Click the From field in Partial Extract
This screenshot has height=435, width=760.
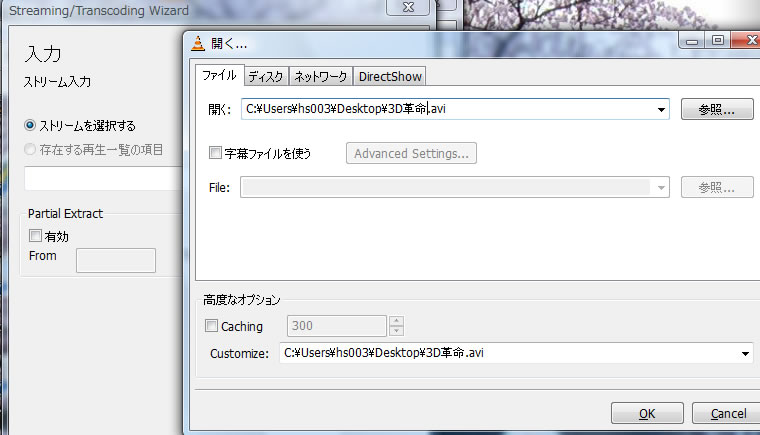click(x=116, y=260)
